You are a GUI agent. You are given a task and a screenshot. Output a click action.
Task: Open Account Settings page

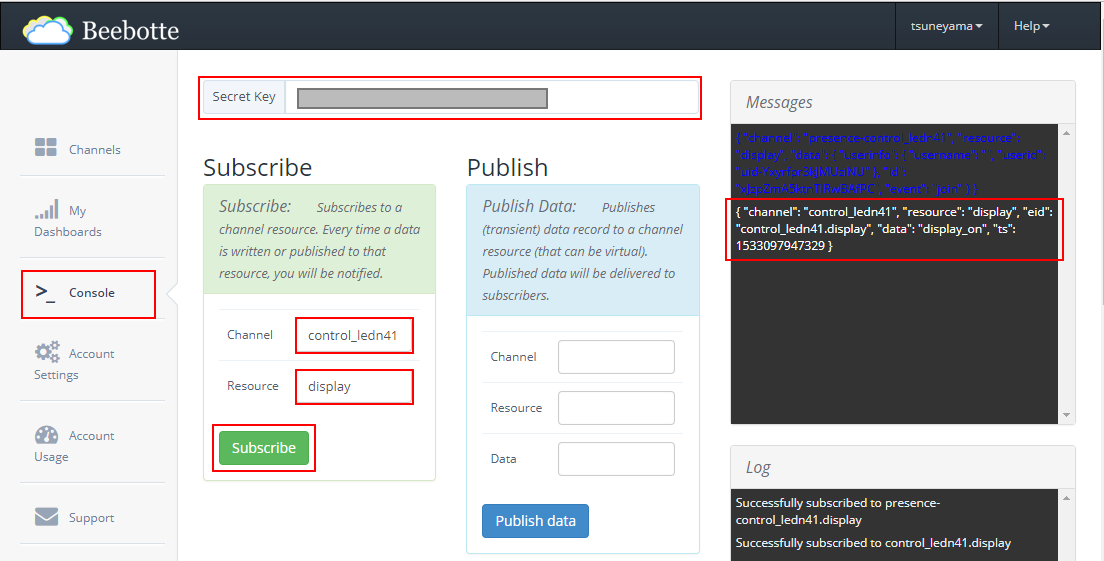pyautogui.click(x=74, y=364)
